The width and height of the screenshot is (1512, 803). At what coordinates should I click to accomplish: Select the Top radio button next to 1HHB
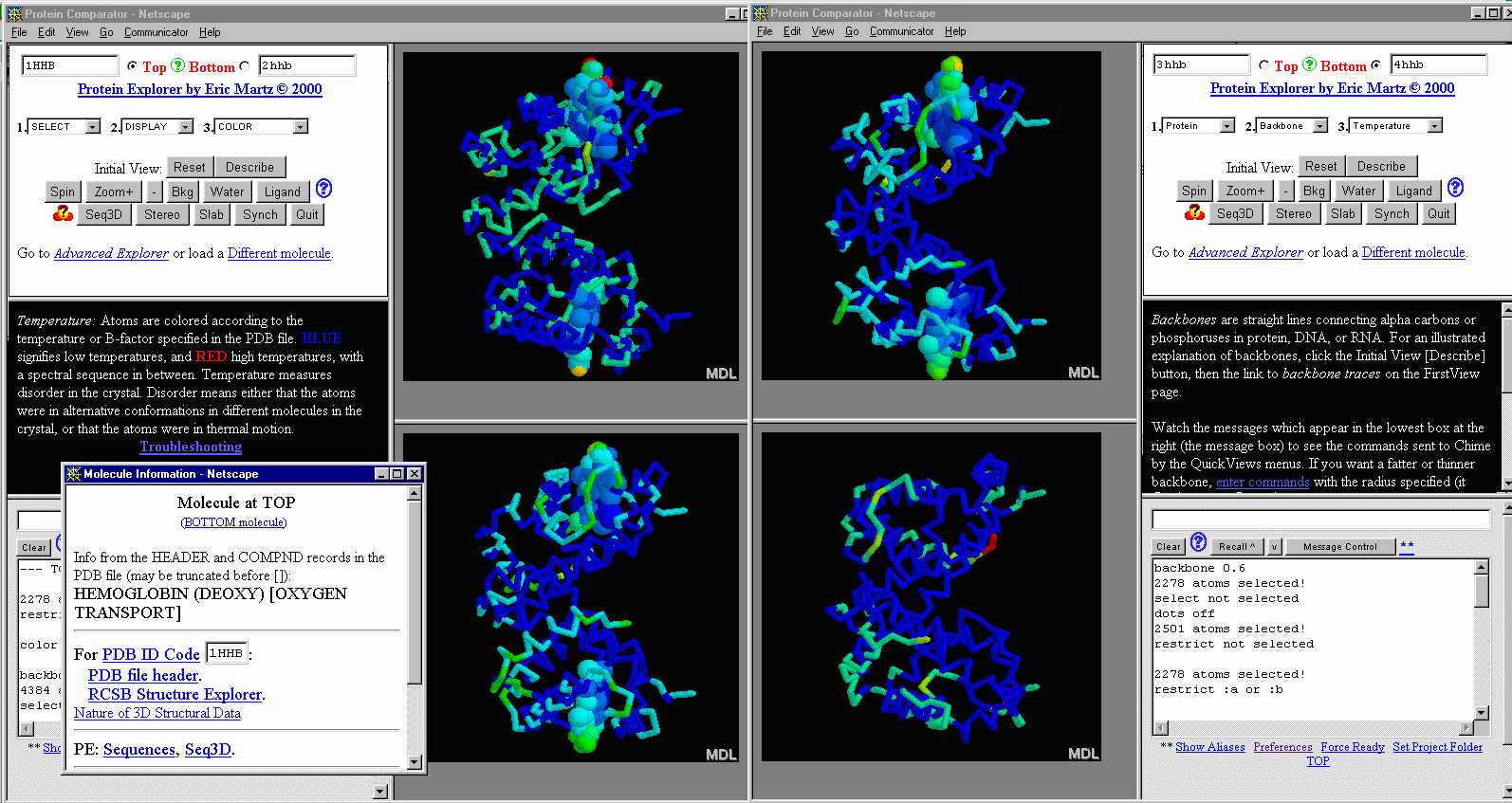tap(132, 66)
